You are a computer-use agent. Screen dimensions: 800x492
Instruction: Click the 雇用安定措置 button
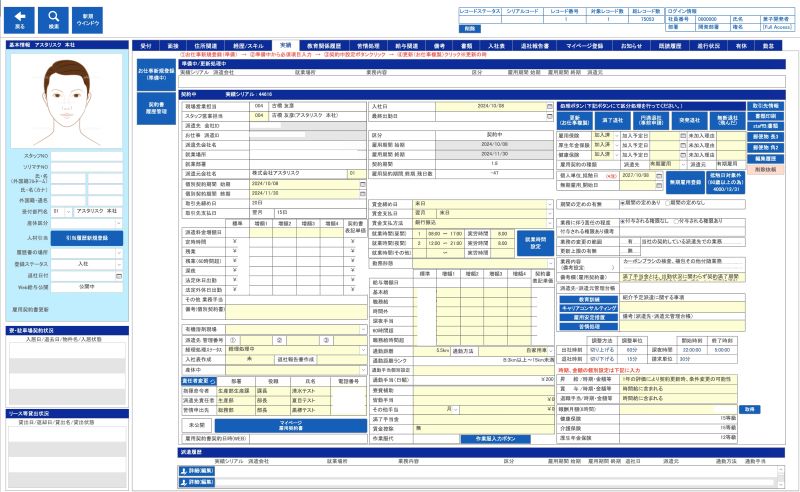pyautogui.click(x=589, y=317)
